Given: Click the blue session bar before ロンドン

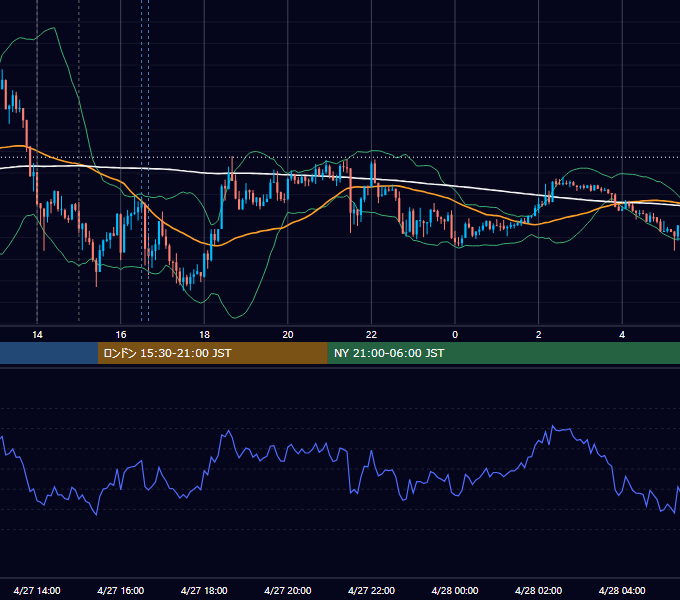Looking at the screenshot, I should click(49, 353).
